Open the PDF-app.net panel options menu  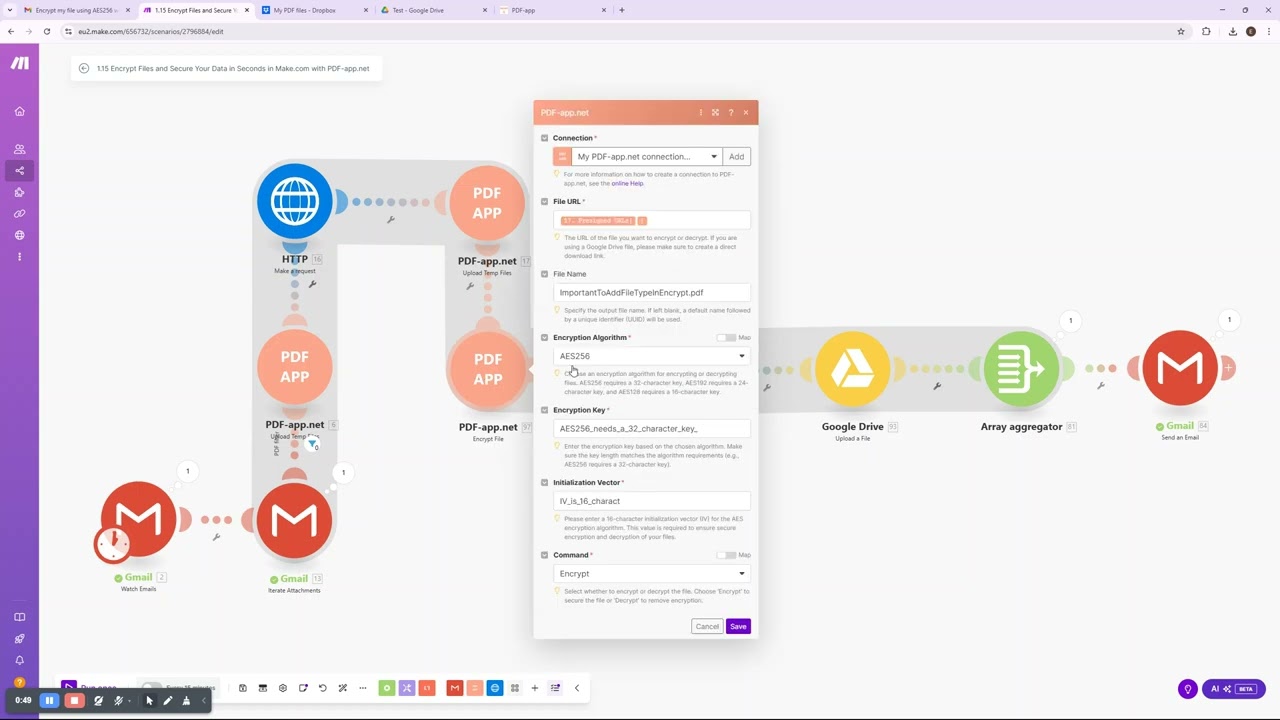[x=700, y=113]
